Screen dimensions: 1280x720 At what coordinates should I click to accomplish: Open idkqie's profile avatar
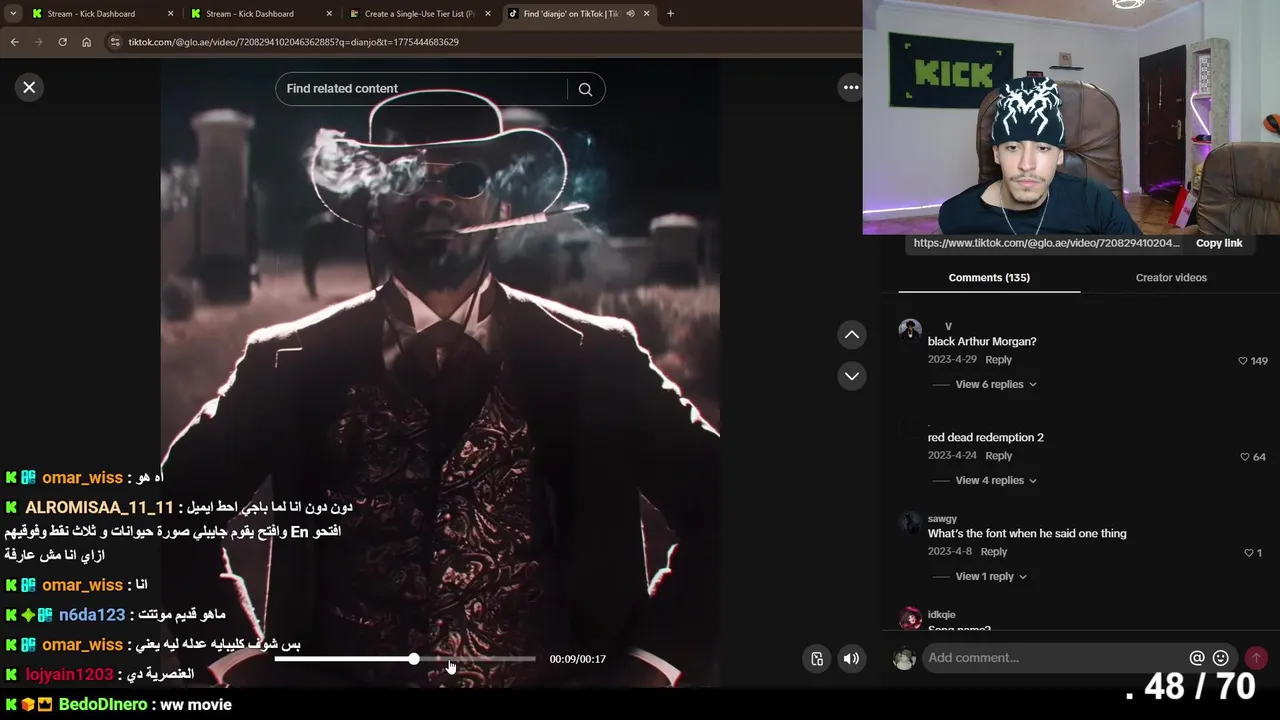(910, 618)
